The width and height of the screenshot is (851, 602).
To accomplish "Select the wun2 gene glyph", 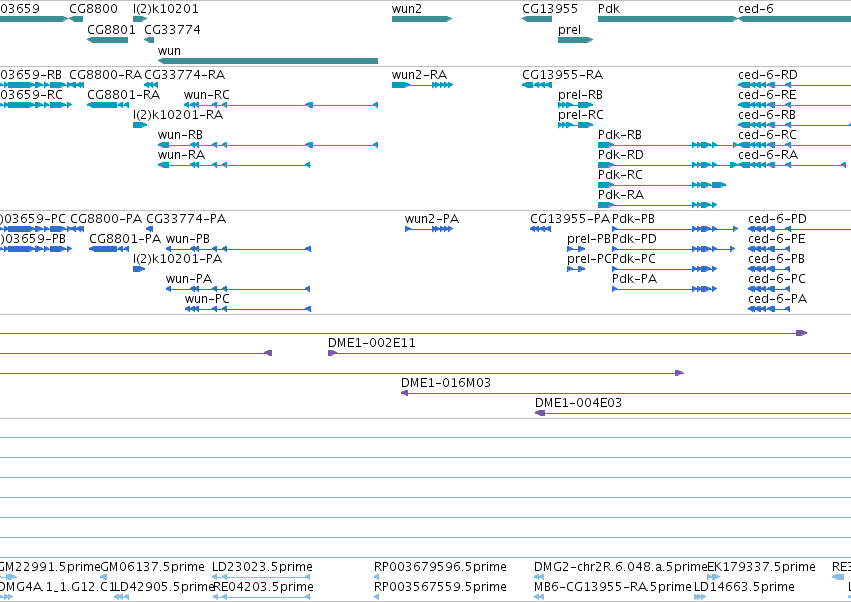I will click(x=422, y=19).
